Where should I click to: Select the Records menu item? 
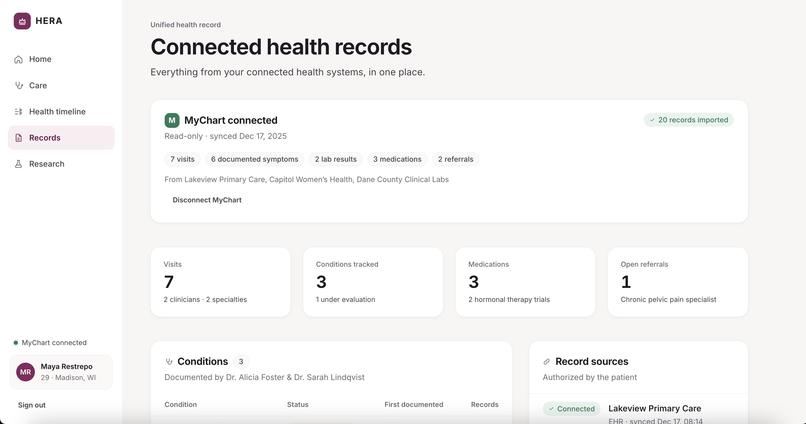pyautogui.click(x=61, y=138)
